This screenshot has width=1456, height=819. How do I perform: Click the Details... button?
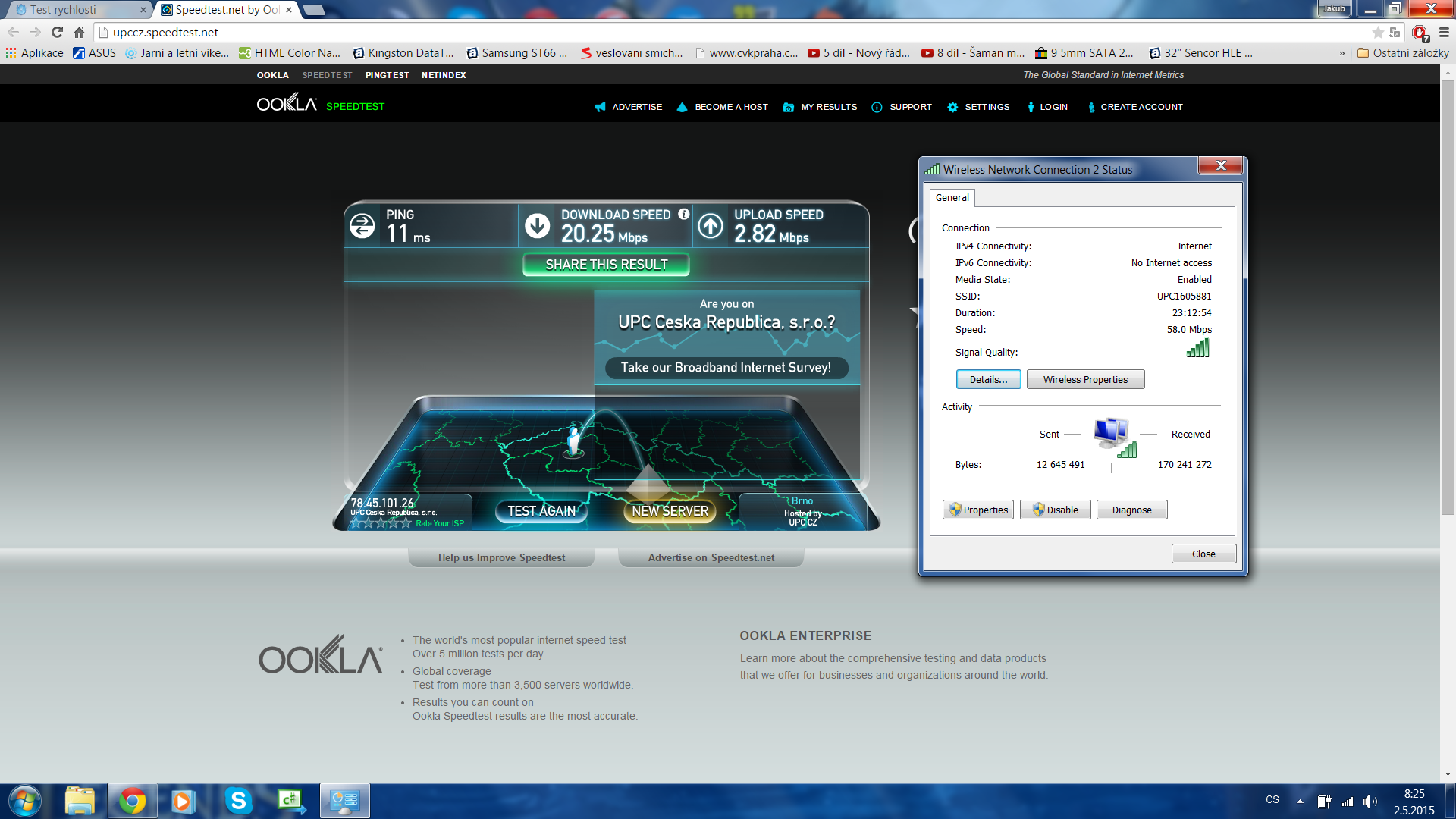click(988, 379)
